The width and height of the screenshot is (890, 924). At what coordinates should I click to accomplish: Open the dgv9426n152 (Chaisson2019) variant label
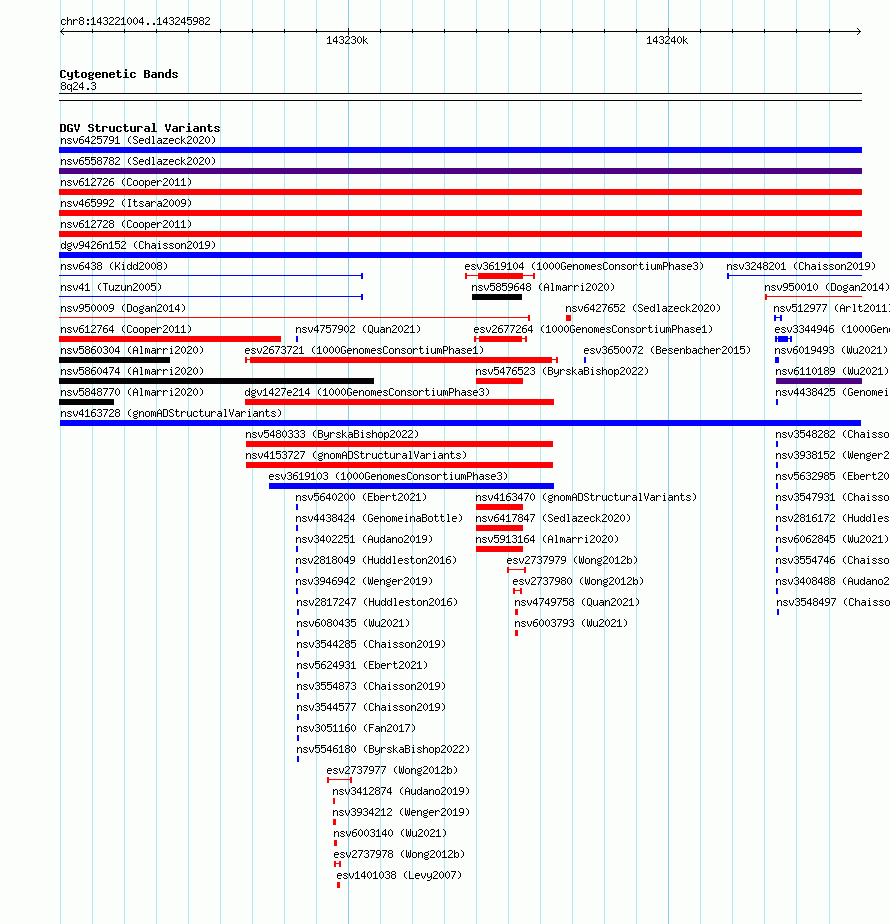[138, 245]
